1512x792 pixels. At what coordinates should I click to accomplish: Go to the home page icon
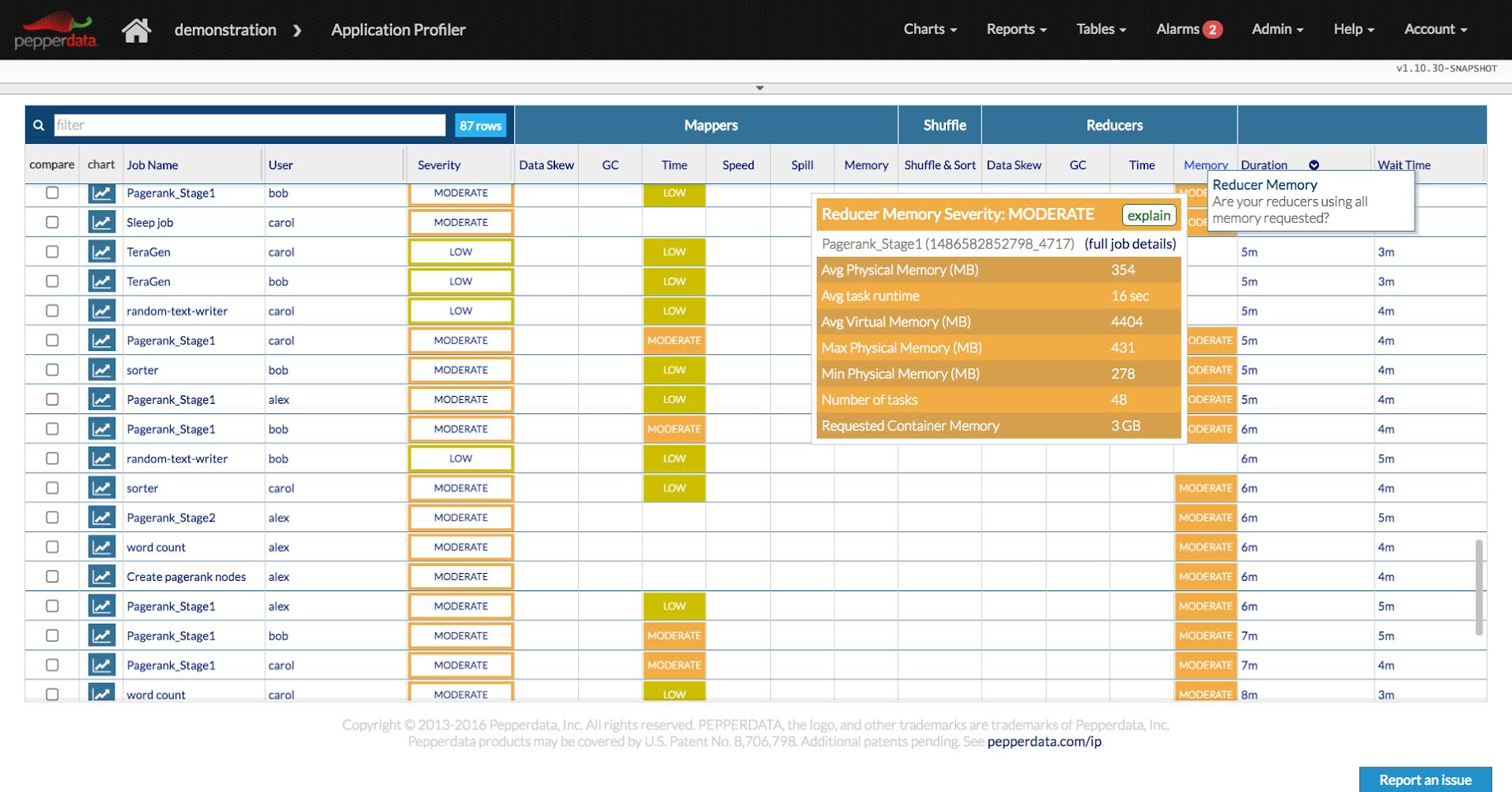[136, 30]
